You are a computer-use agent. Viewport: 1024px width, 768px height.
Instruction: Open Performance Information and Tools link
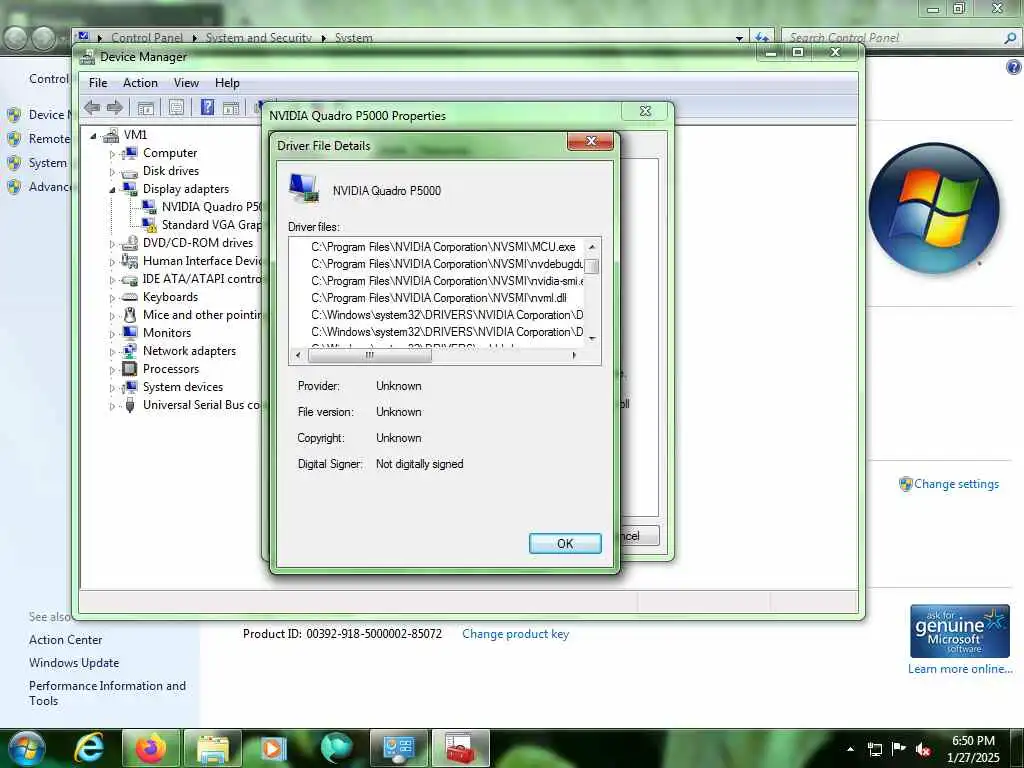point(107,693)
